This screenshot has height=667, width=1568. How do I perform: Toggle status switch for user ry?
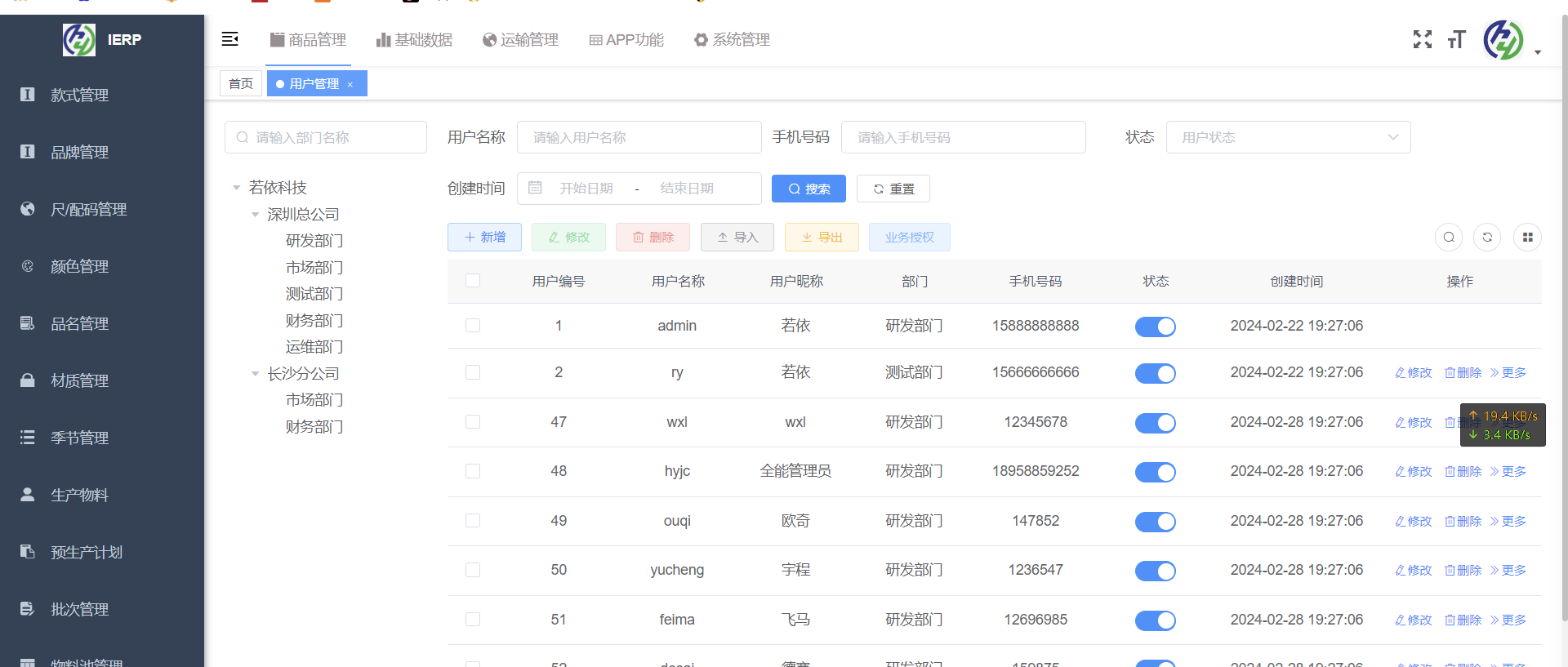(1156, 373)
